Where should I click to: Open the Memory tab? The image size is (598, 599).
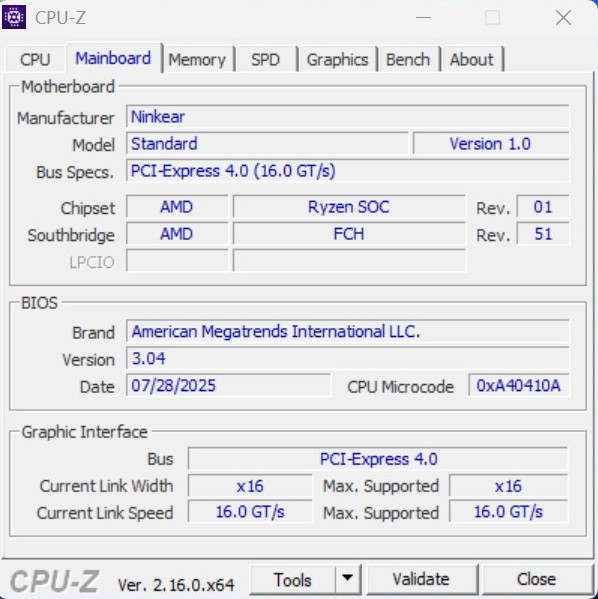pyautogui.click(x=197, y=60)
